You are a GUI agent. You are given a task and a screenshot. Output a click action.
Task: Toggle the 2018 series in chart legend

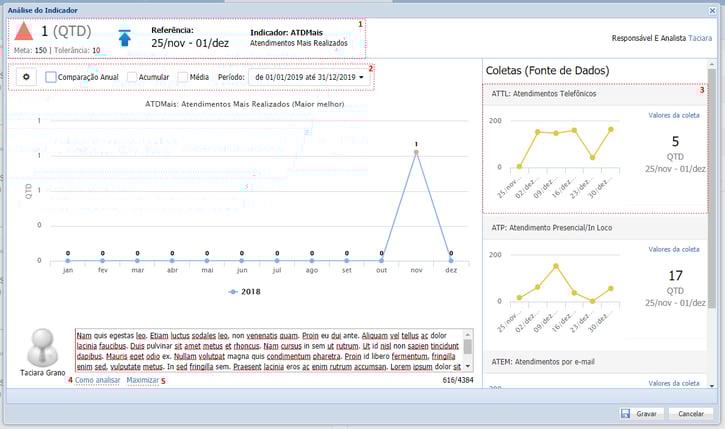[245, 292]
